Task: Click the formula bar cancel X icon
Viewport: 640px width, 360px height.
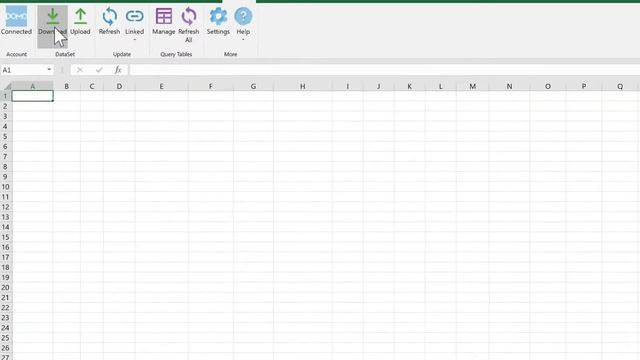Action: (80, 70)
